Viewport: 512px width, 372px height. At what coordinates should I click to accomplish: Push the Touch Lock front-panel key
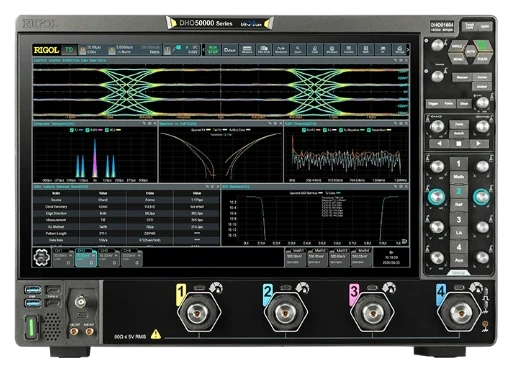469,26
